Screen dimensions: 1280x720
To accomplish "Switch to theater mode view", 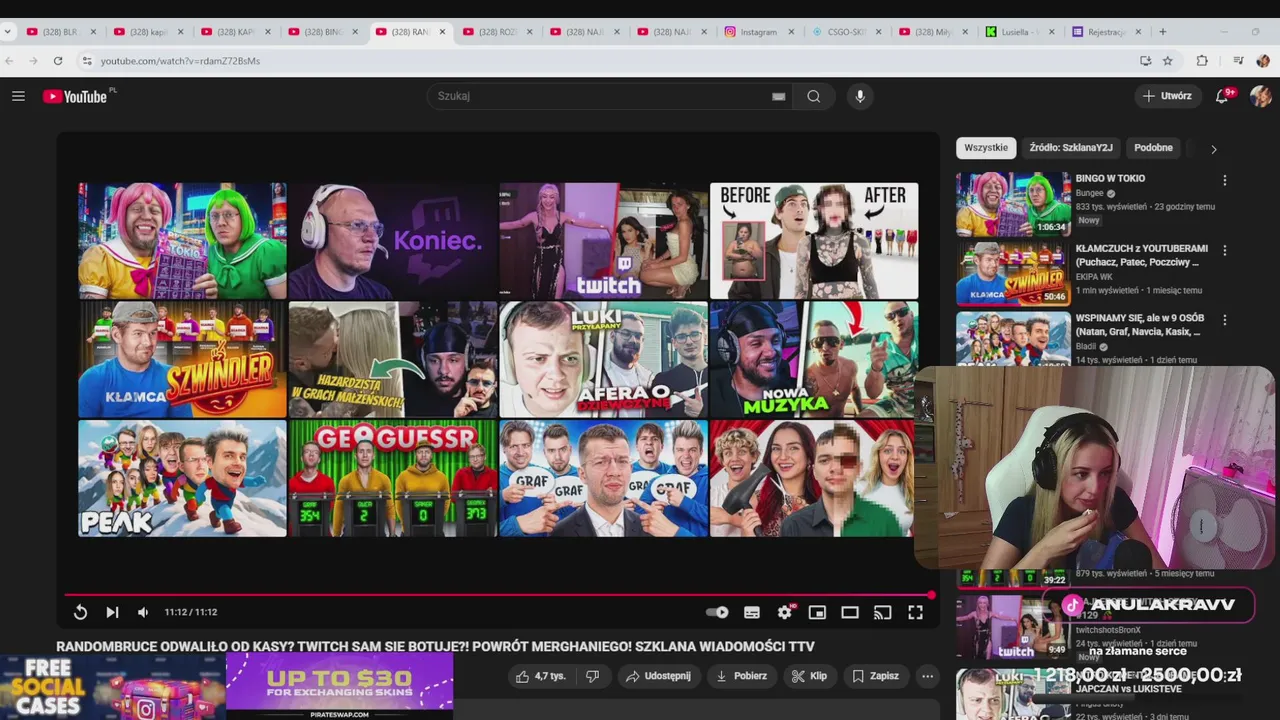I will [x=850, y=612].
